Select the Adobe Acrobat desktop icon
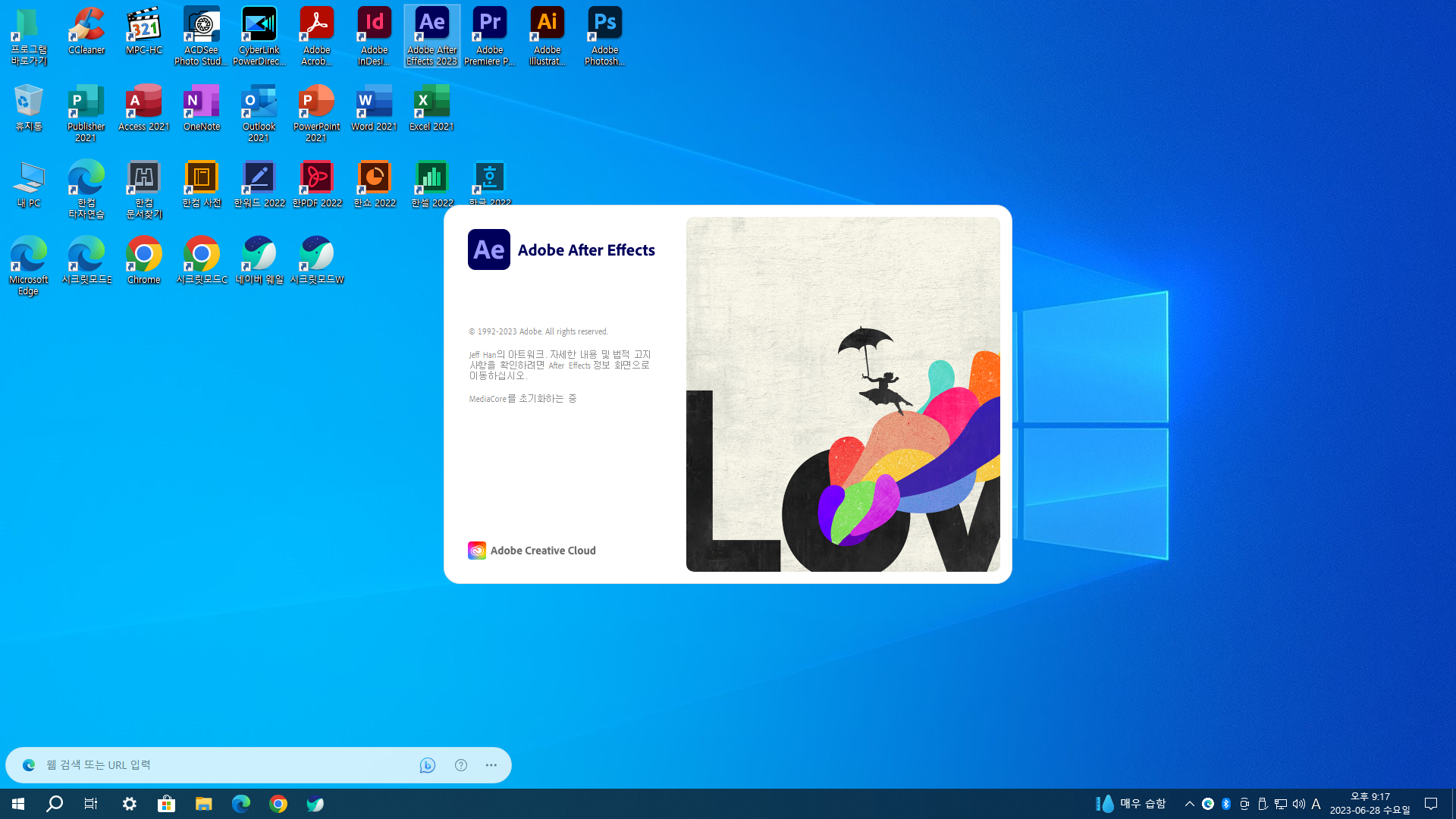Viewport: 1456px width, 819px height. tap(316, 27)
